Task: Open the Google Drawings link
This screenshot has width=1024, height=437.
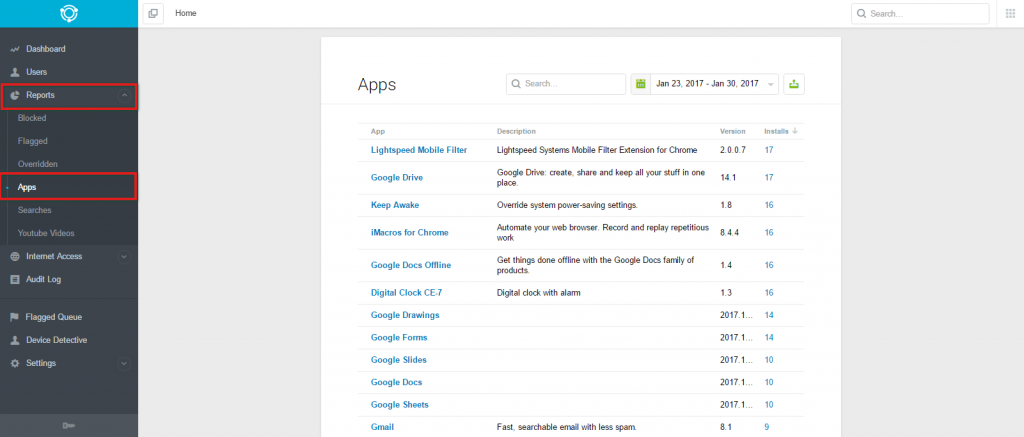Action: 405,315
